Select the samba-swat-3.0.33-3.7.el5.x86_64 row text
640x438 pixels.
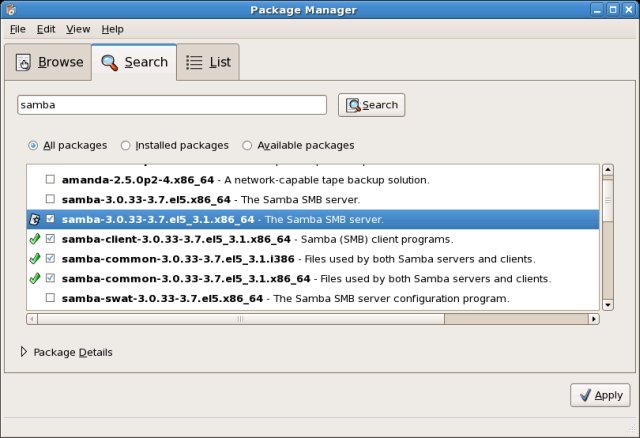coord(285,298)
